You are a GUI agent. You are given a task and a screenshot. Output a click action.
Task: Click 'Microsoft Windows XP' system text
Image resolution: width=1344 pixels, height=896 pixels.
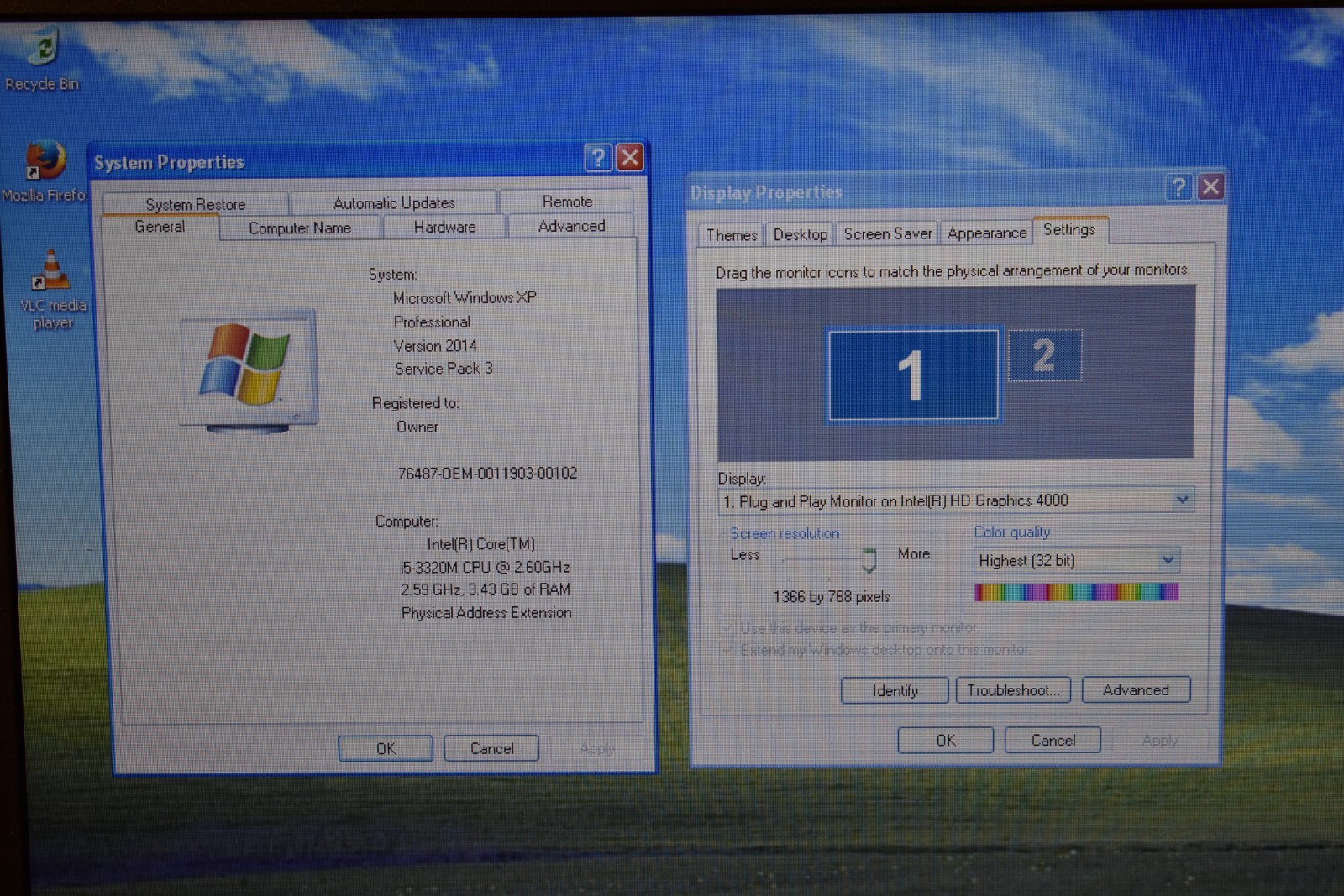(x=465, y=298)
